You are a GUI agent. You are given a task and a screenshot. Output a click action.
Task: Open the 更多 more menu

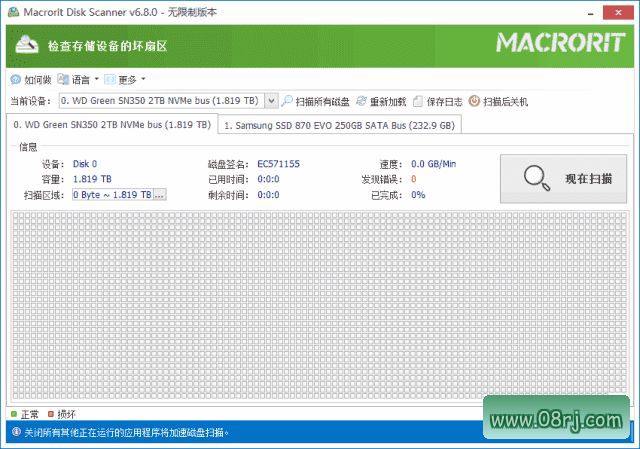pyautogui.click(x=125, y=80)
